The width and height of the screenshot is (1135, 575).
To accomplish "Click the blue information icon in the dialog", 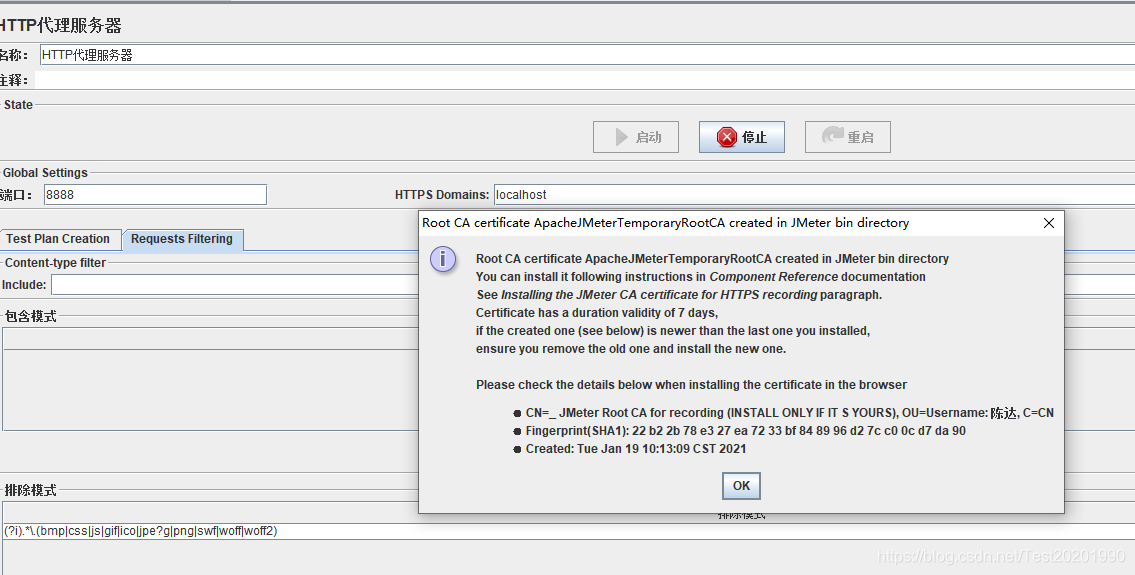I will (x=443, y=259).
